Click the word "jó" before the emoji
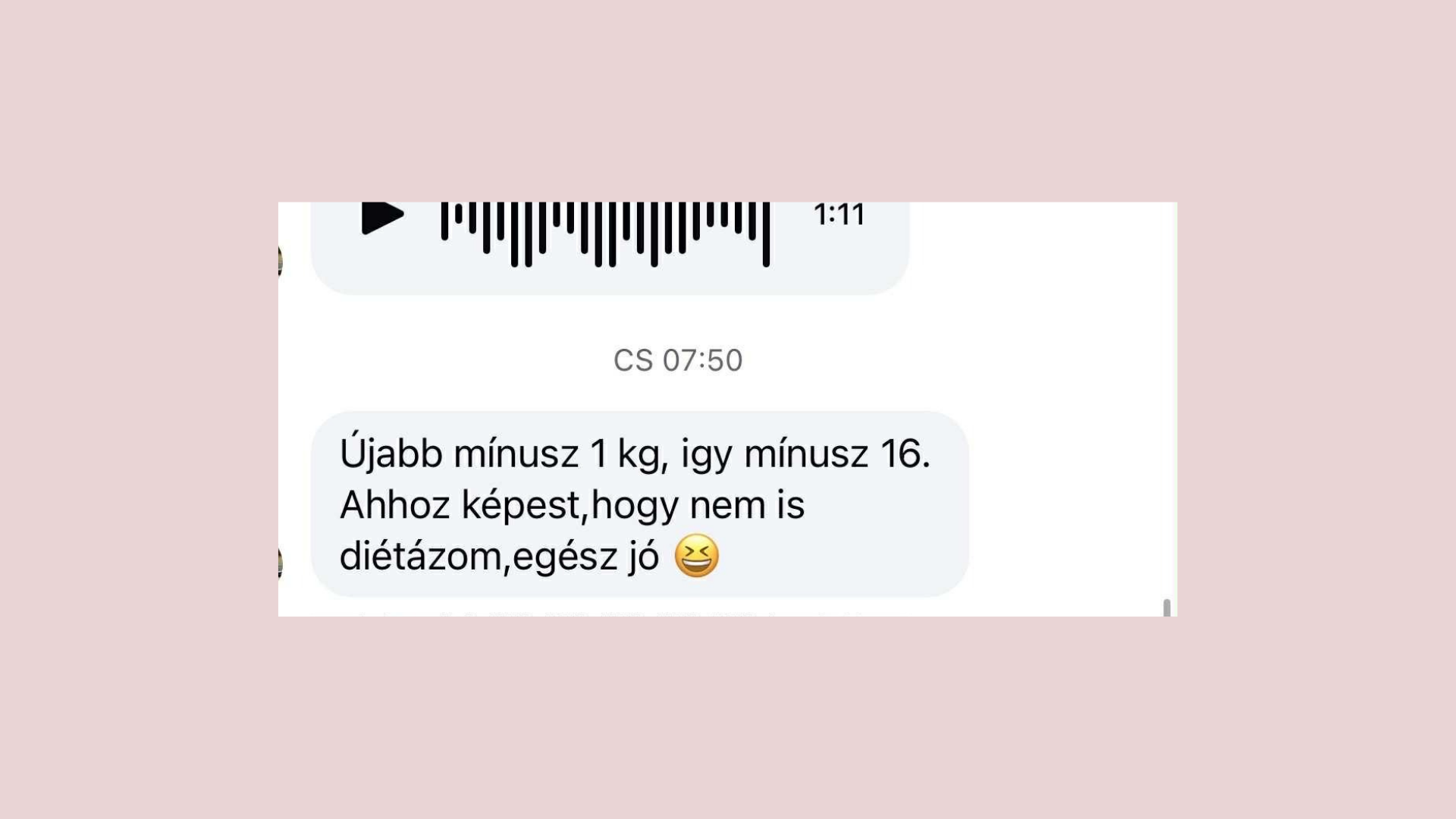Image resolution: width=1456 pixels, height=819 pixels. click(x=644, y=557)
